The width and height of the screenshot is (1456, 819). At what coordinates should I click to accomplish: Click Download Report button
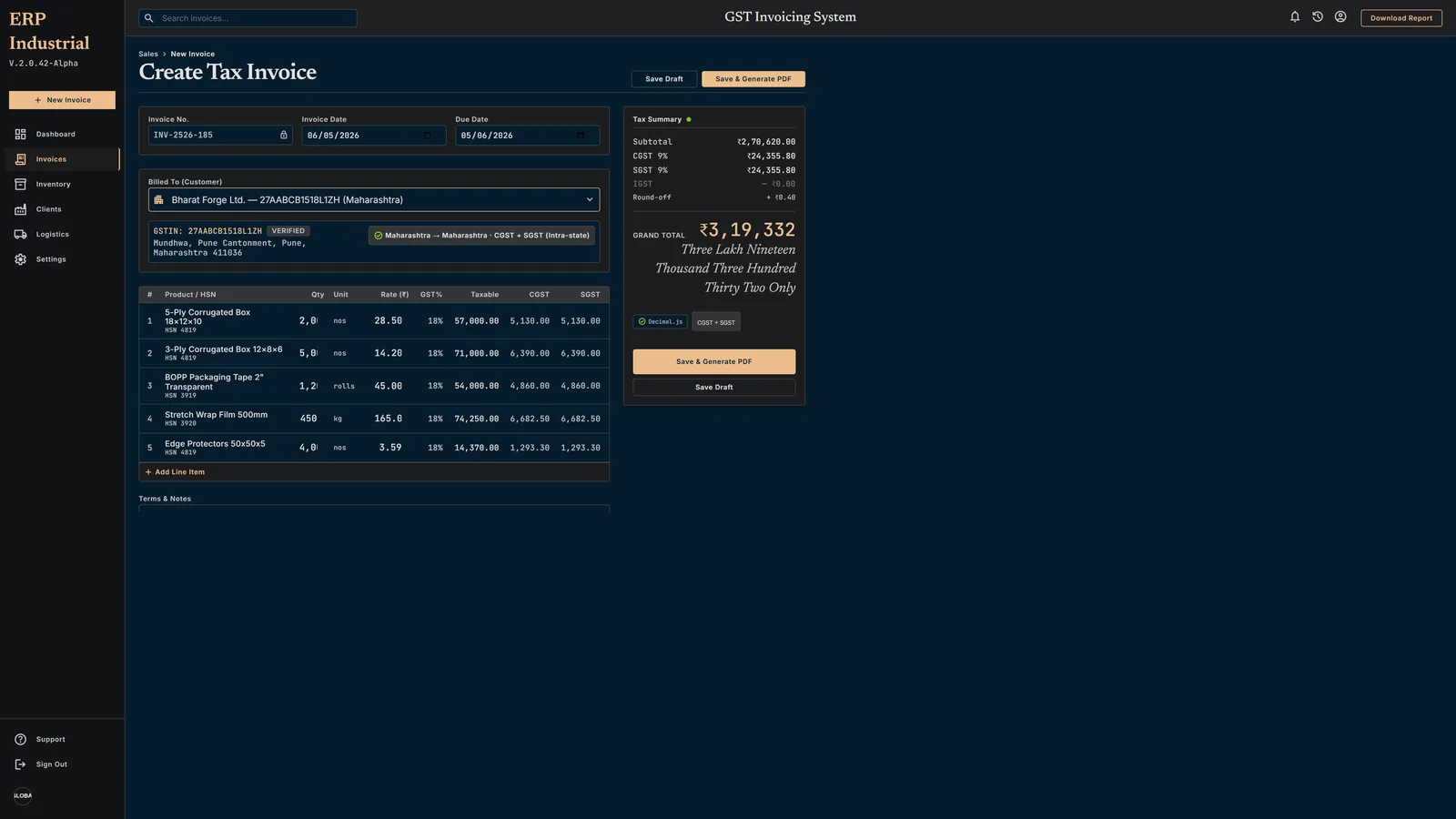point(1401,18)
